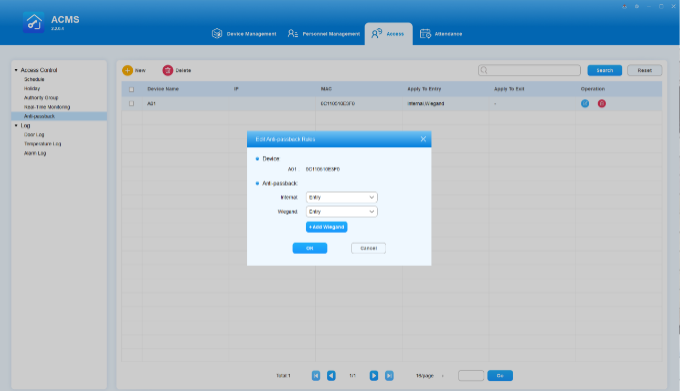Screen dimensions: 680x391
Task: Click the red Delete trash icon
Action: tap(167, 70)
